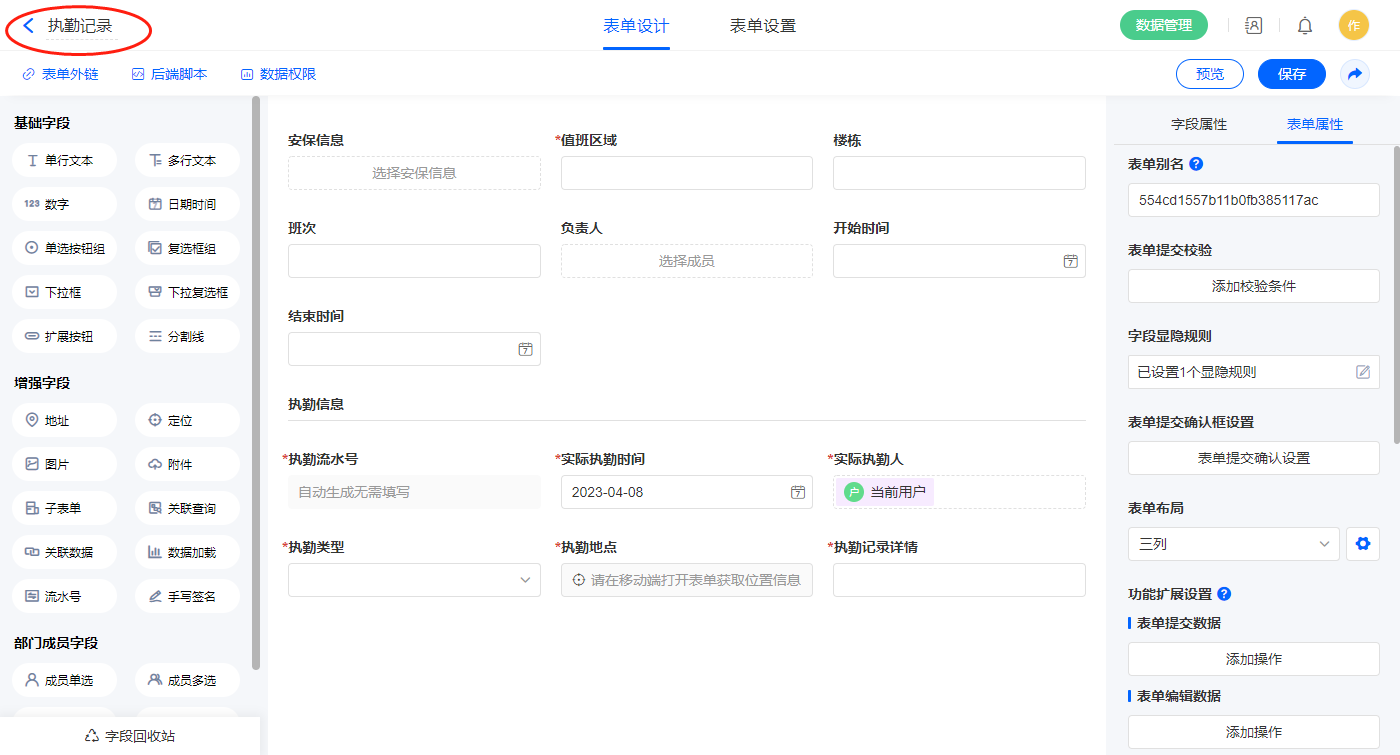Image resolution: width=1400 pixels, height=755 pixels.
Task: Select the 单选按钮组 field component
Action: pyautogui.click(x=65, y=248)
